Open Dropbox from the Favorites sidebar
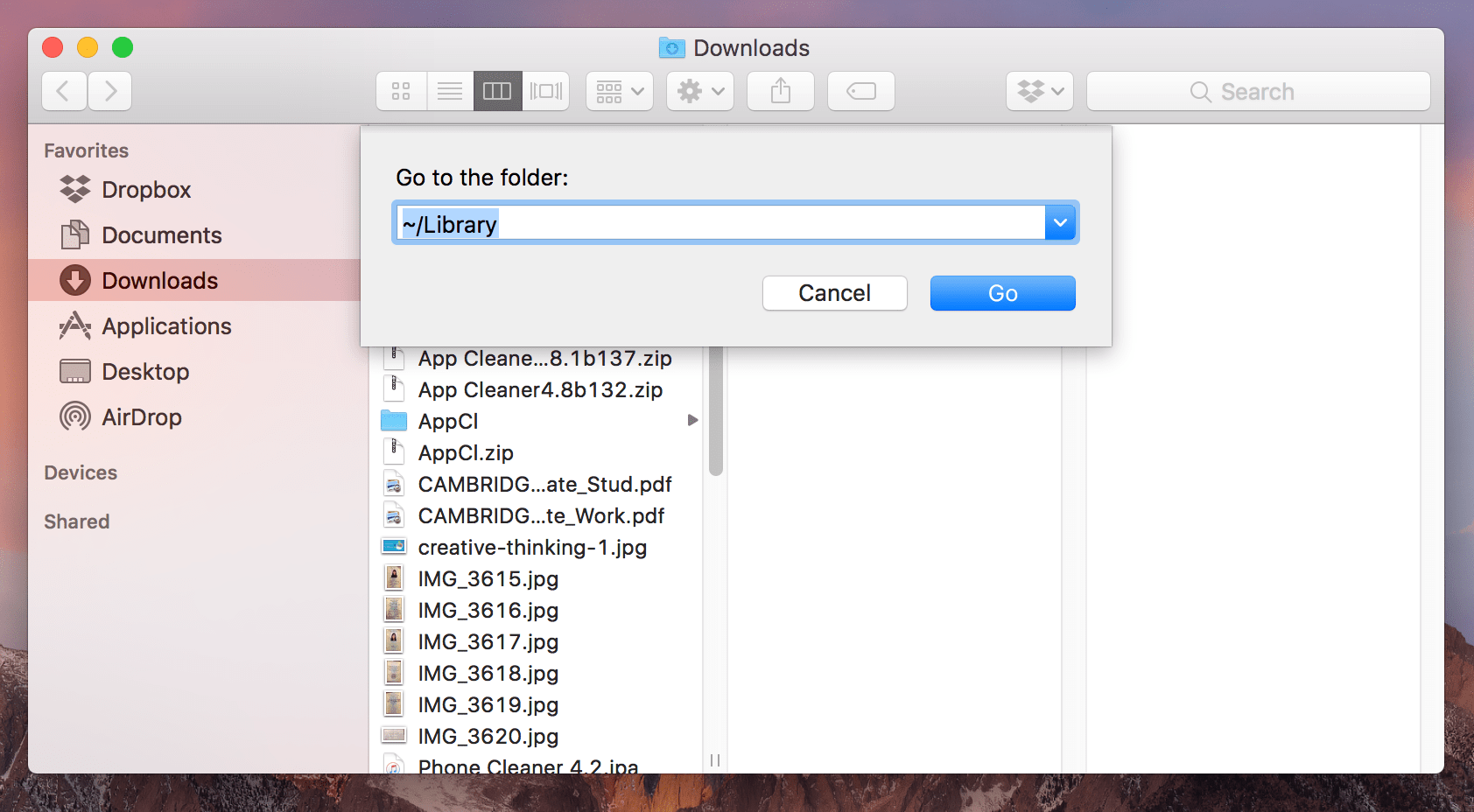This screenshot has height=812, width=1474. pos(147,189)
